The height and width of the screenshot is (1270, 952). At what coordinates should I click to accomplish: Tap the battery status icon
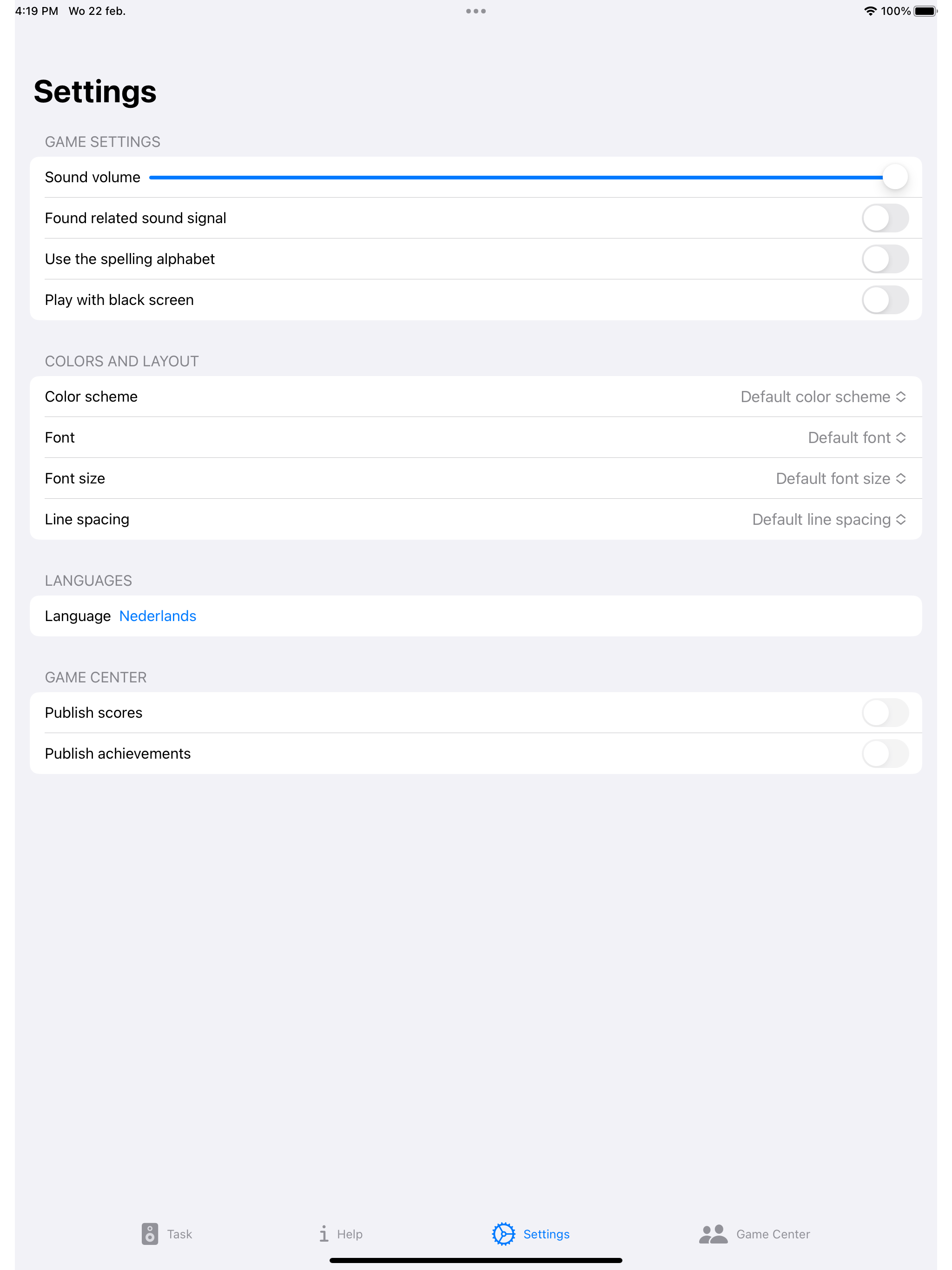[925, 11]
